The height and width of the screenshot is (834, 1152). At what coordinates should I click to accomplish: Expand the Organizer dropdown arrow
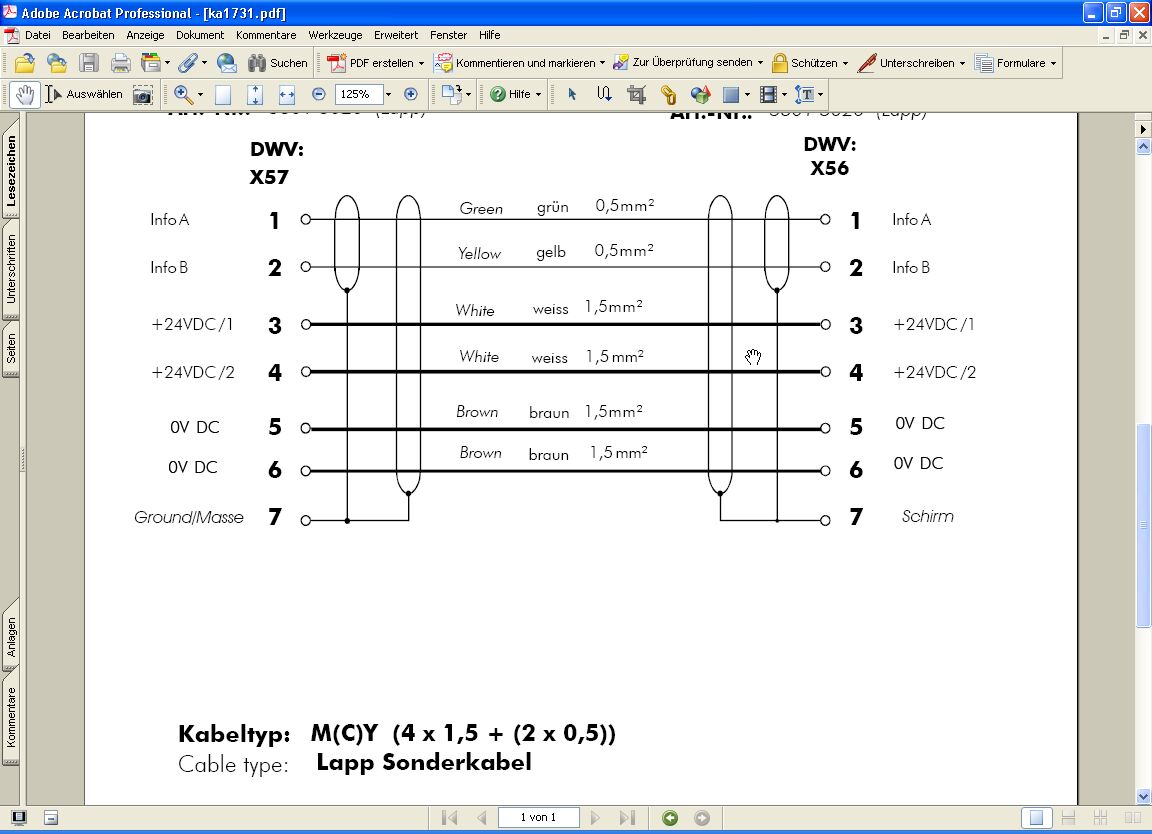tap(168, 63)
